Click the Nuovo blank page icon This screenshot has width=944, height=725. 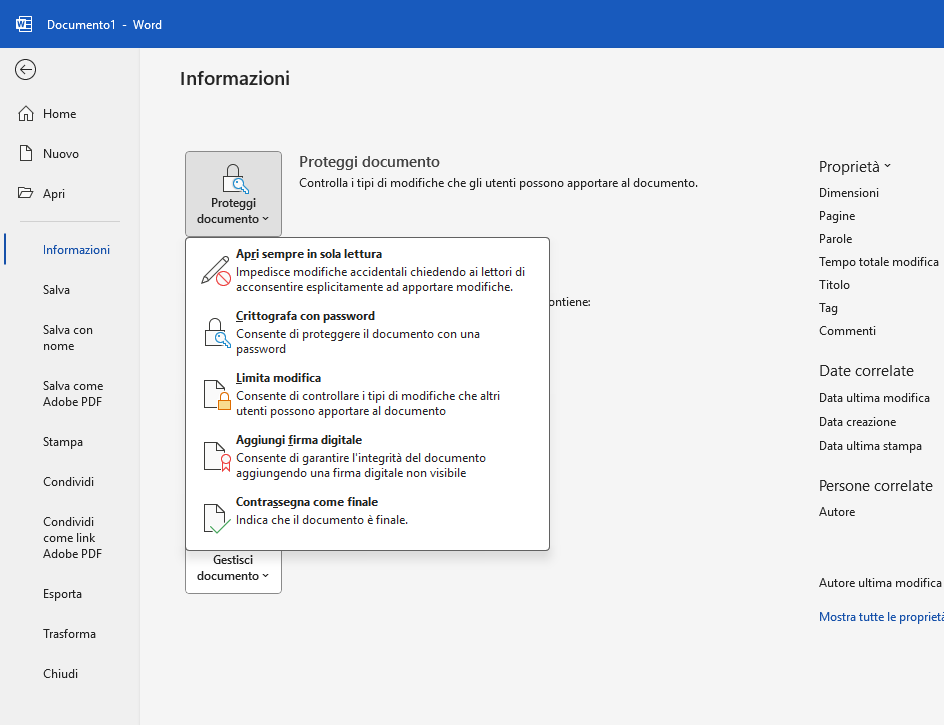click(x=27, y=154)
